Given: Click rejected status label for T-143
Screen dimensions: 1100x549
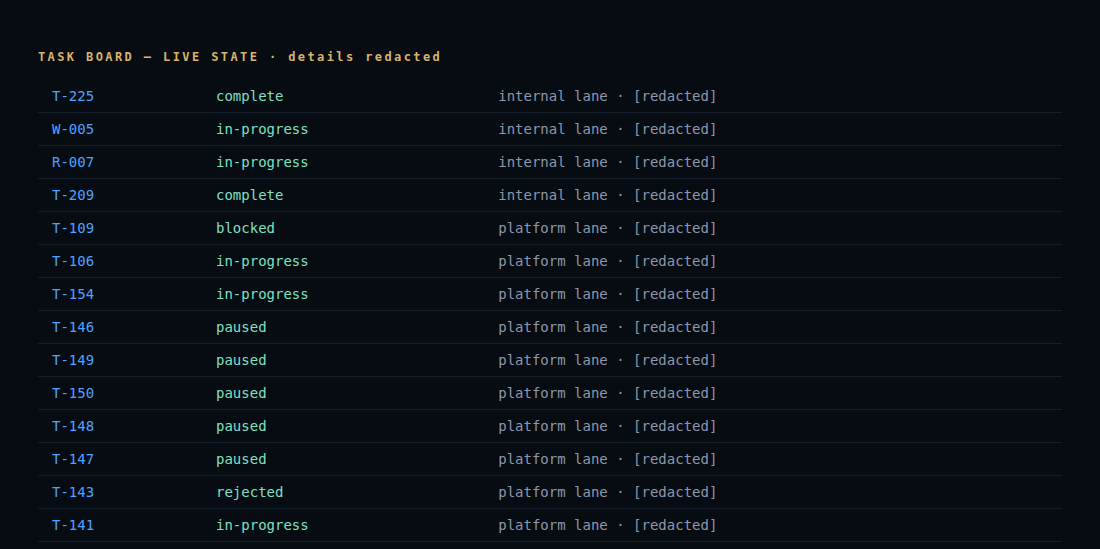Looking at the screenshot, I should [250, 492].
